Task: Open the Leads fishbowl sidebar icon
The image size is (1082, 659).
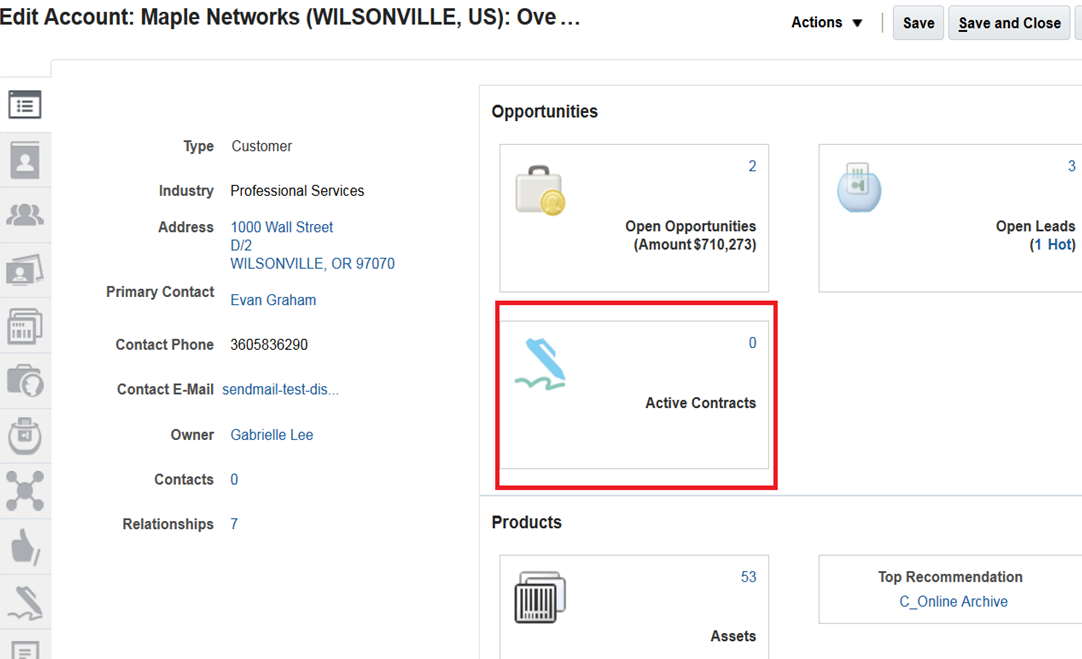Action: click(25, 436)
